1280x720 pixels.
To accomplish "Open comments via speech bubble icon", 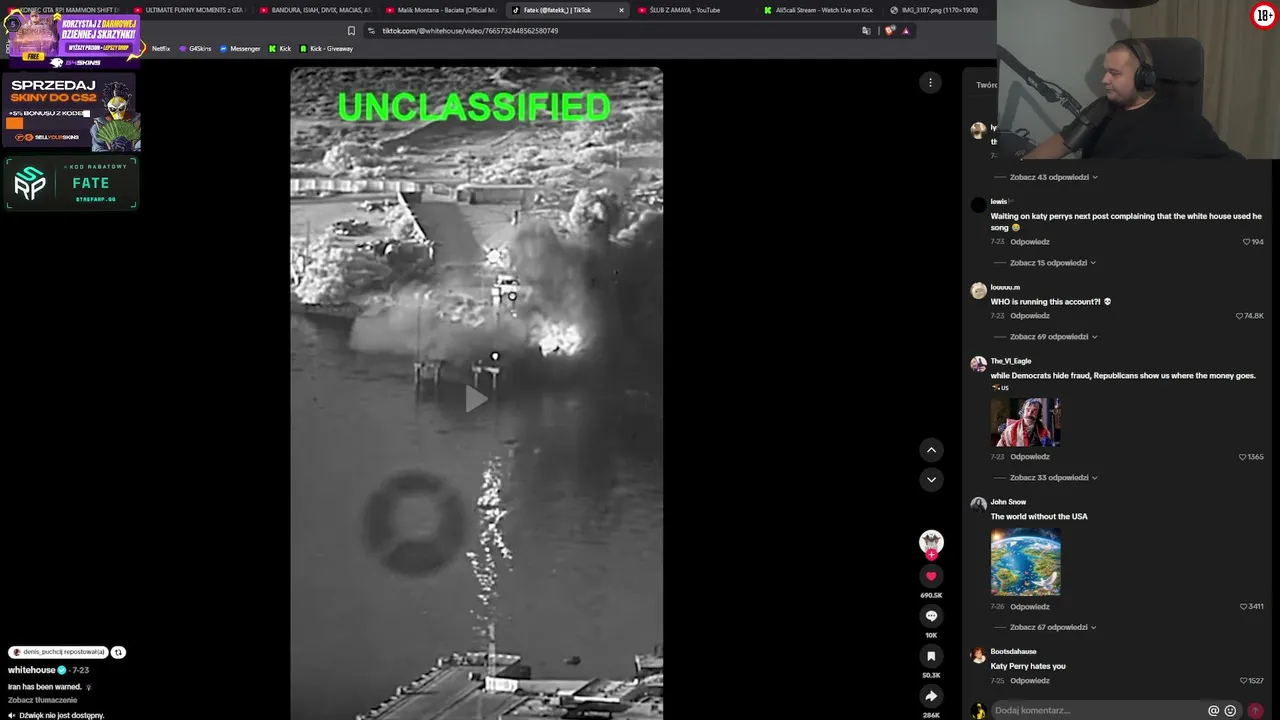I will [931, 616].
